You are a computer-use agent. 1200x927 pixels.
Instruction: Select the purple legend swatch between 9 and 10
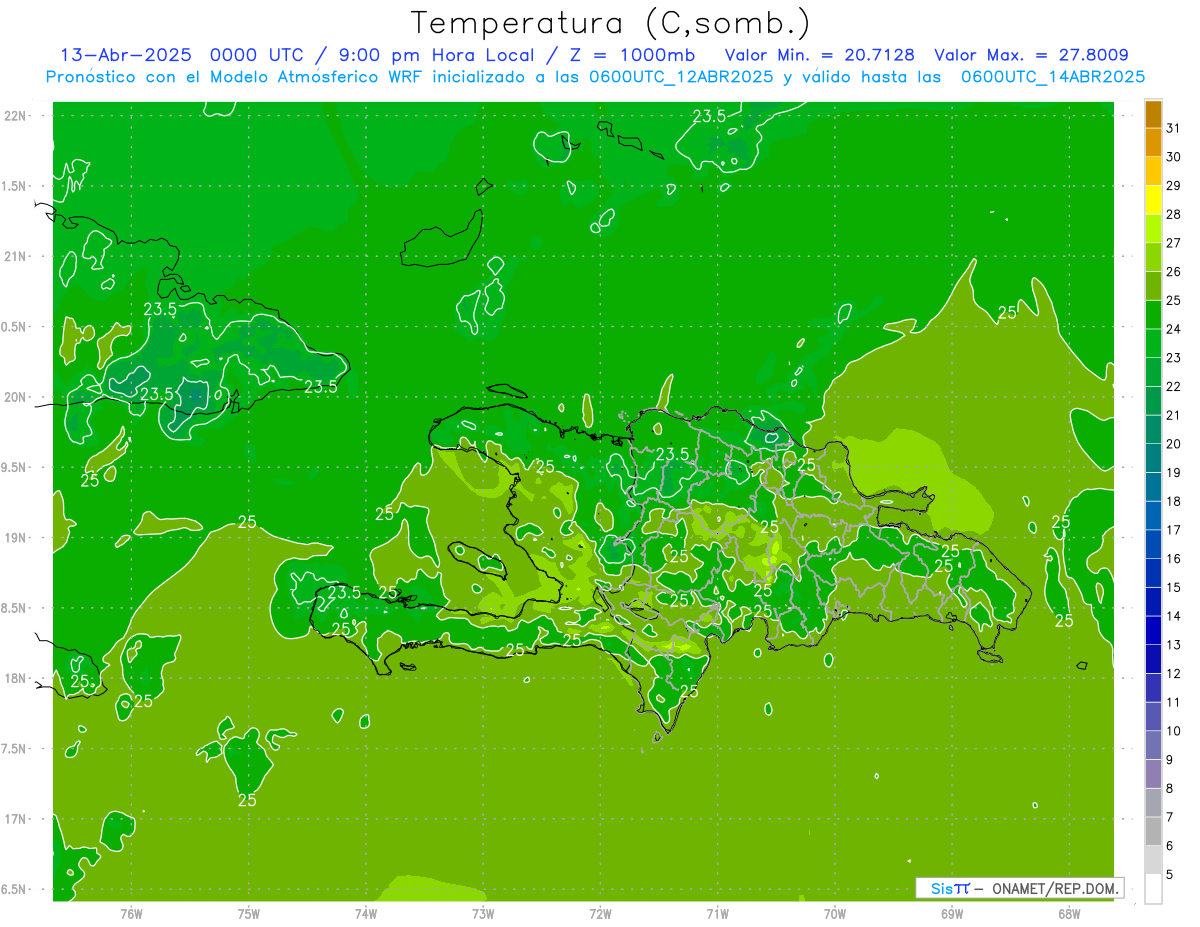tap(1153, 745)
